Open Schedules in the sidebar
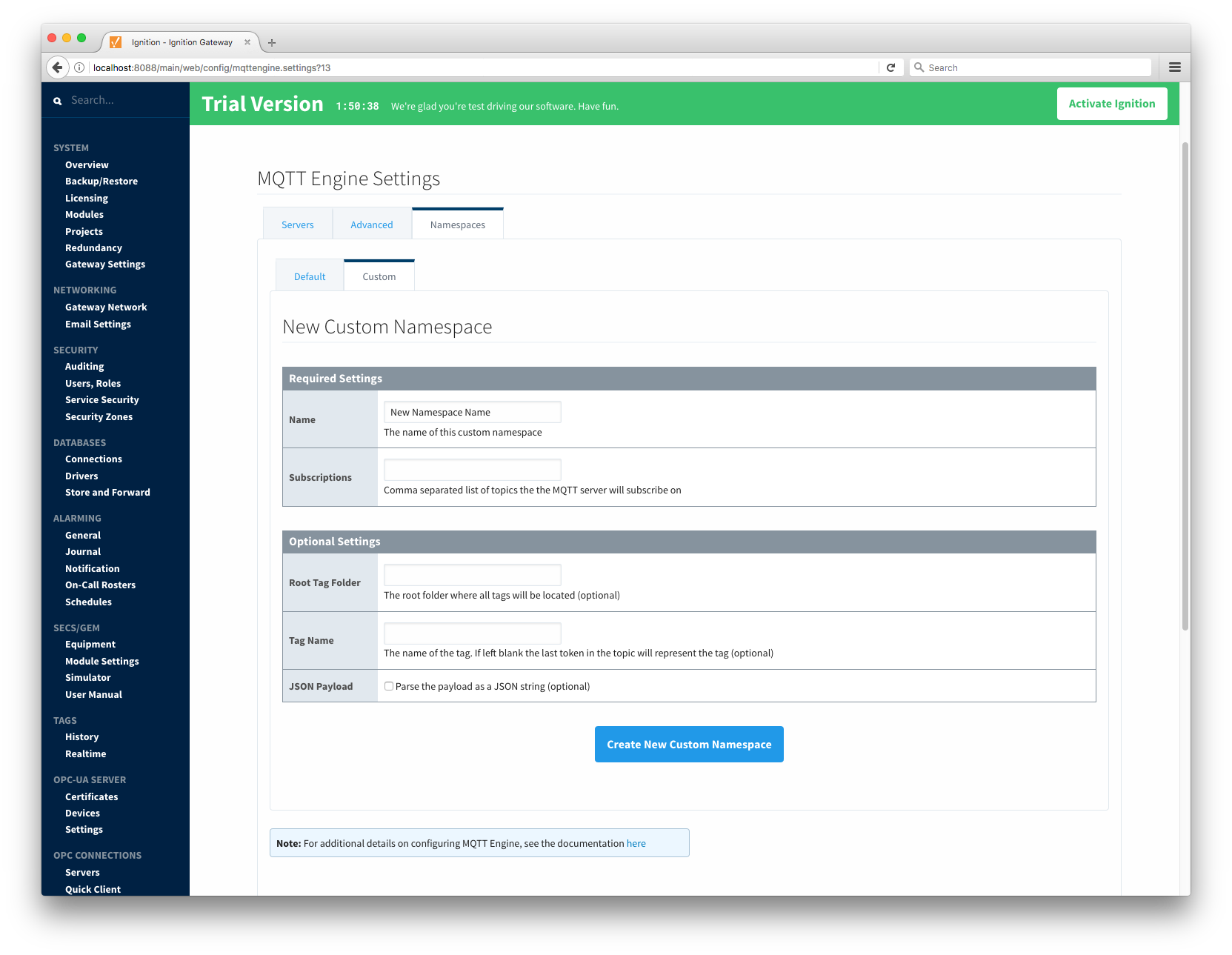Viewport: 1232px width, 955px height. 88,602
